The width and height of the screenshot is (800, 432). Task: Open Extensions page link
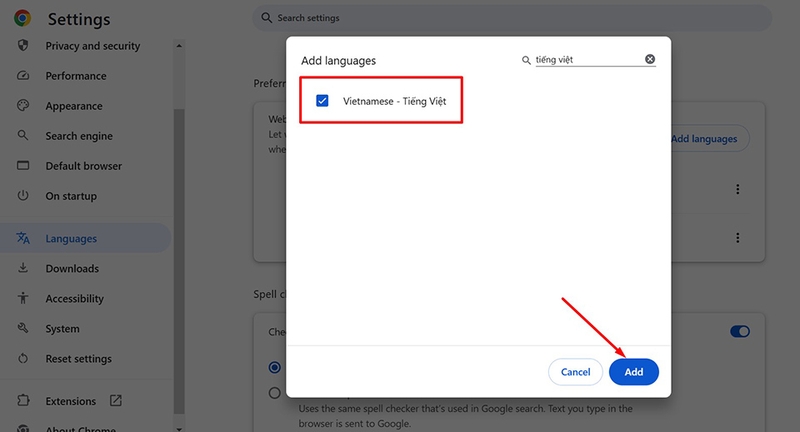tap(70, 401)
